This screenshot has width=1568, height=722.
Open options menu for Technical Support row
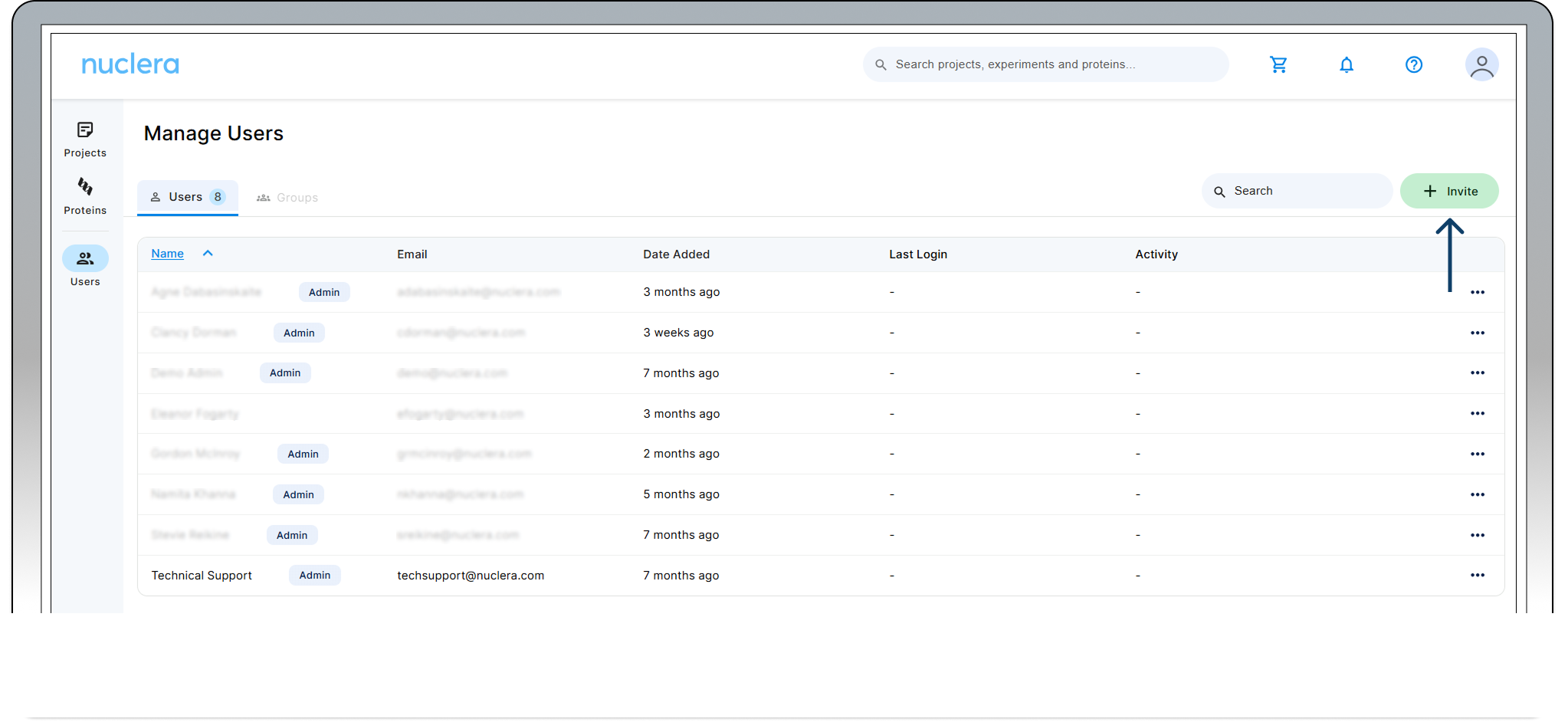click(x=1477, y=575)
